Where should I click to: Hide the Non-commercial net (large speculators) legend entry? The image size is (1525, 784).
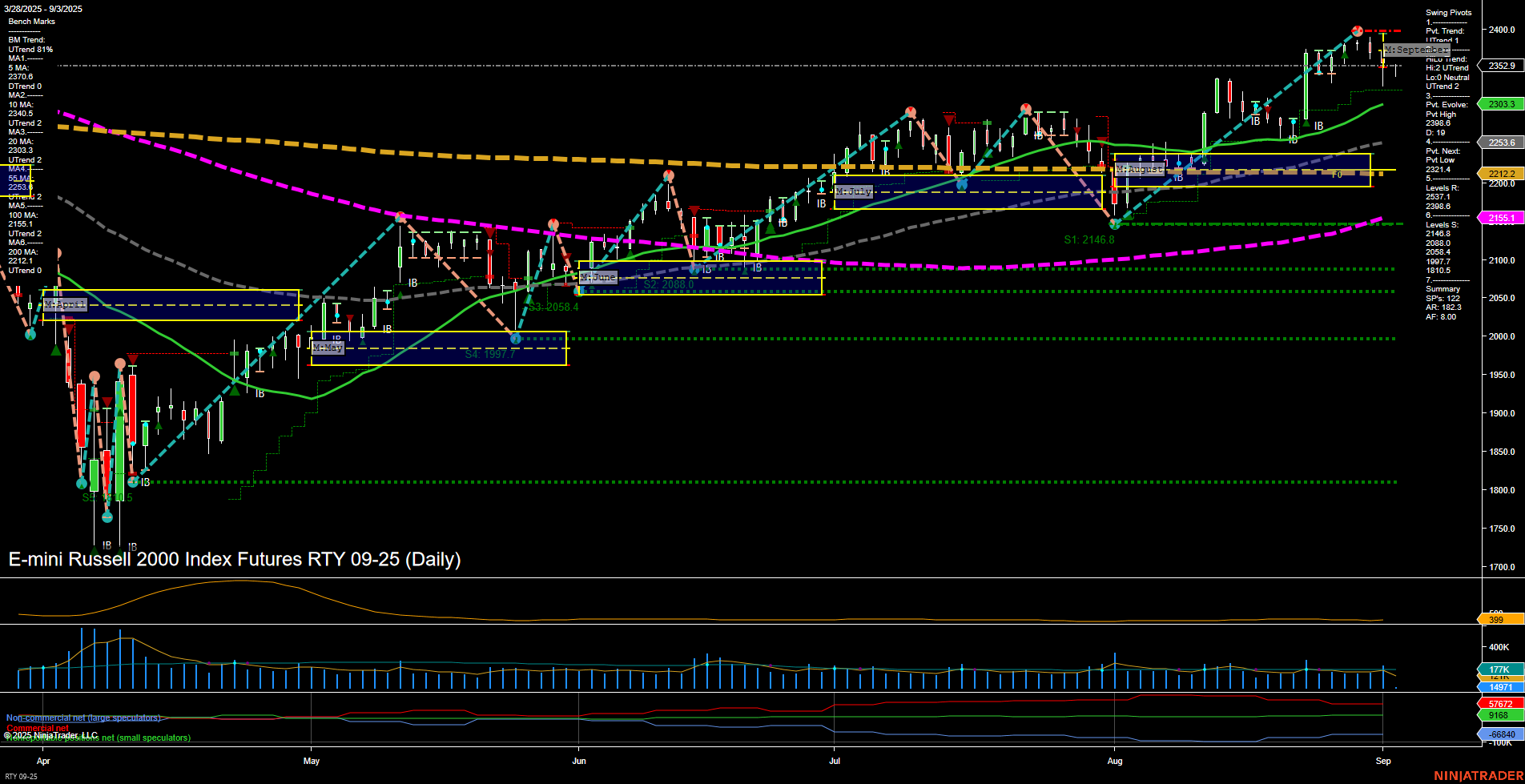tap(82, 718)
